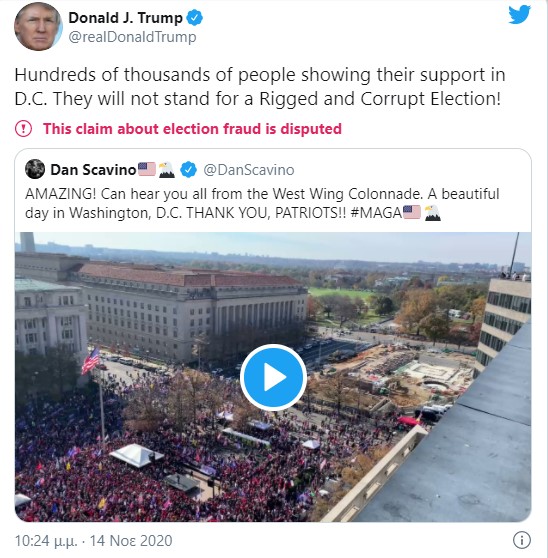
Task: Click Donald J. Trump's profile avatar
Action: click(38, 27)
